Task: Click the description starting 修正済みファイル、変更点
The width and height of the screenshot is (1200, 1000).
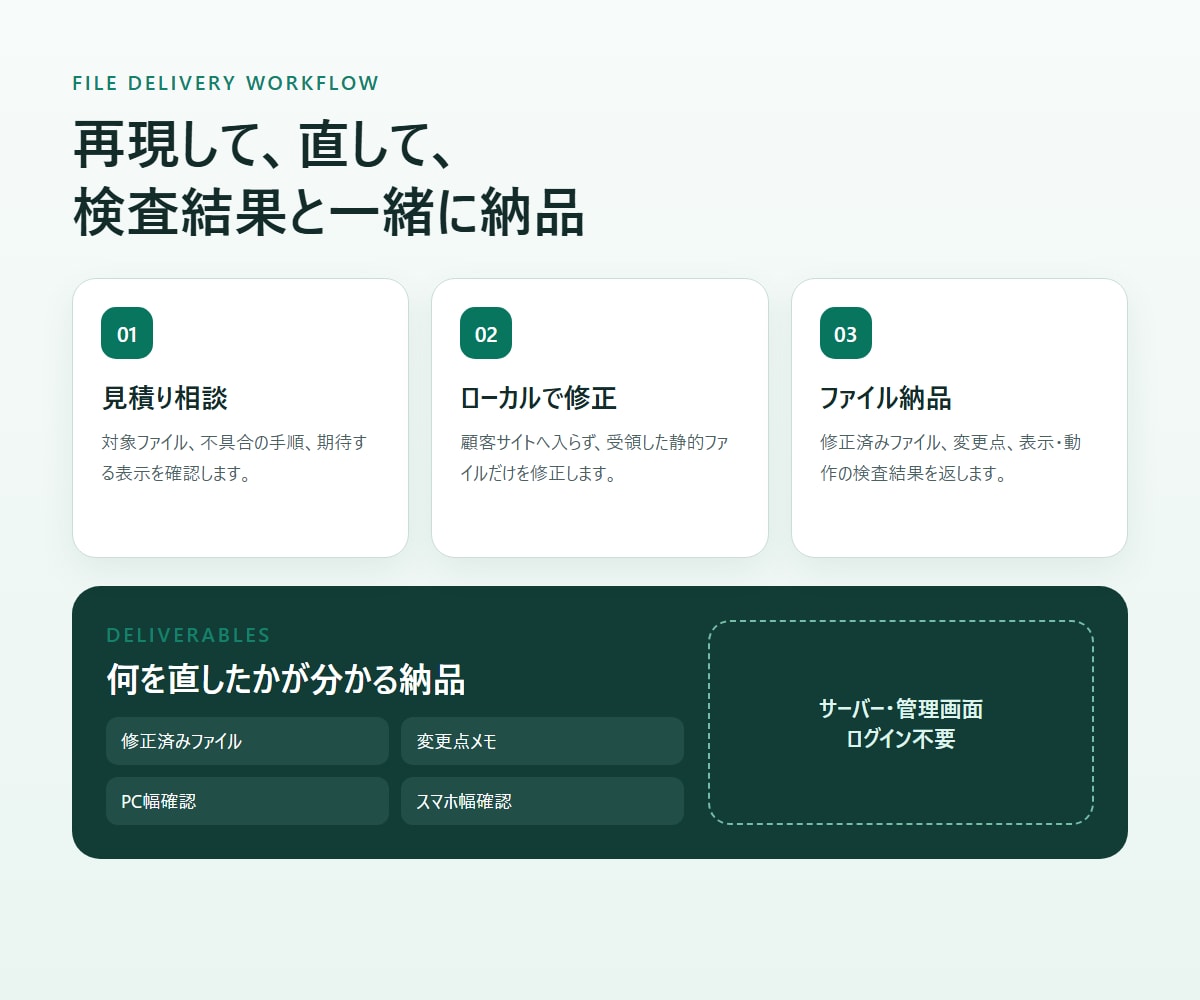Action: coord(950,458)
